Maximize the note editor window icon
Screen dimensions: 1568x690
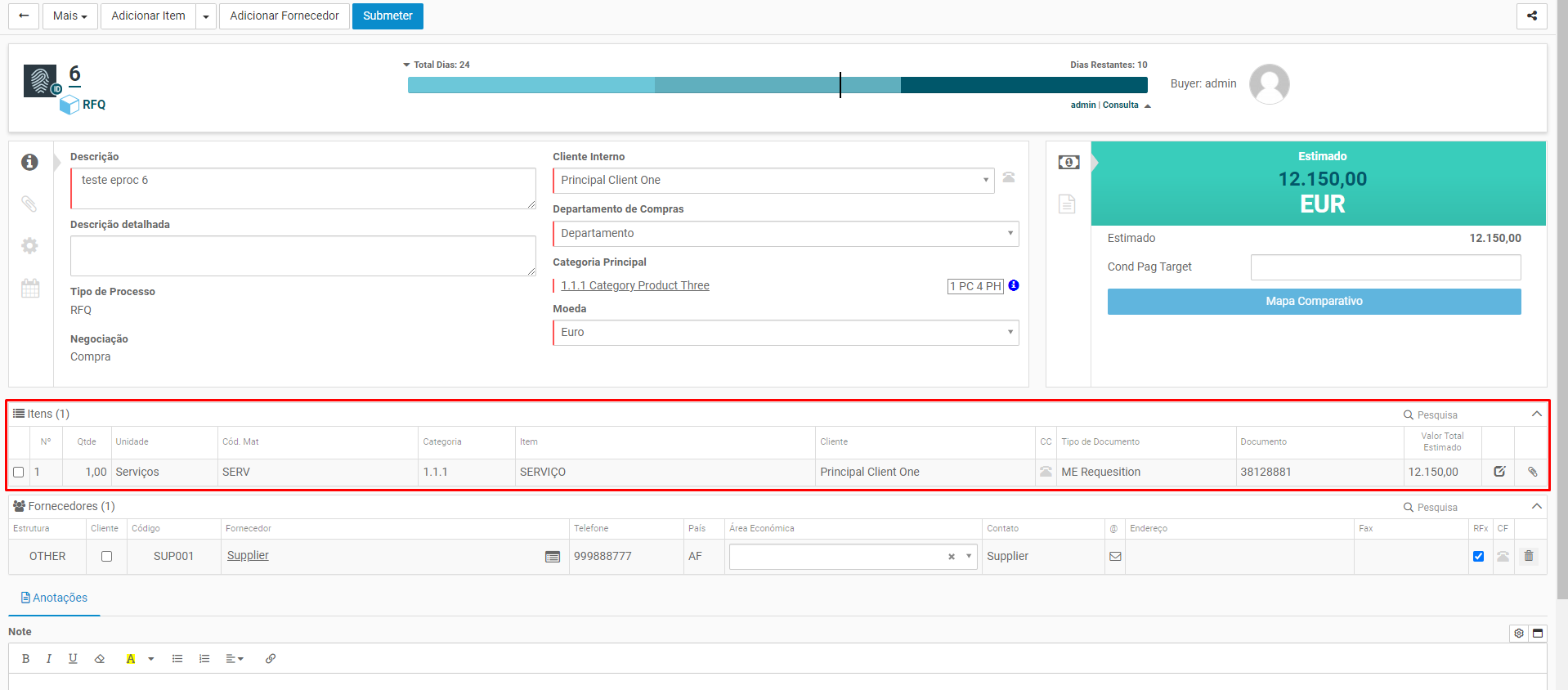(x=1538, y=633)
